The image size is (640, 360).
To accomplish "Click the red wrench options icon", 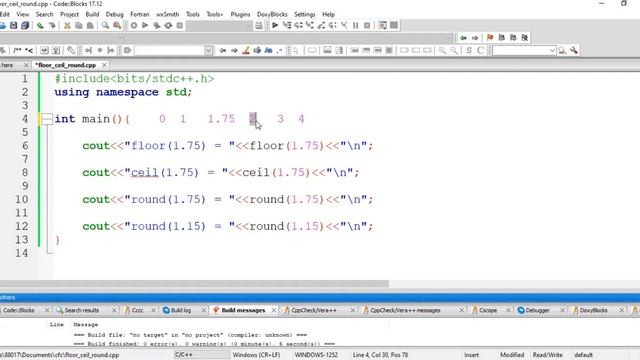I will pyautogui.click(x=574, y=50).
